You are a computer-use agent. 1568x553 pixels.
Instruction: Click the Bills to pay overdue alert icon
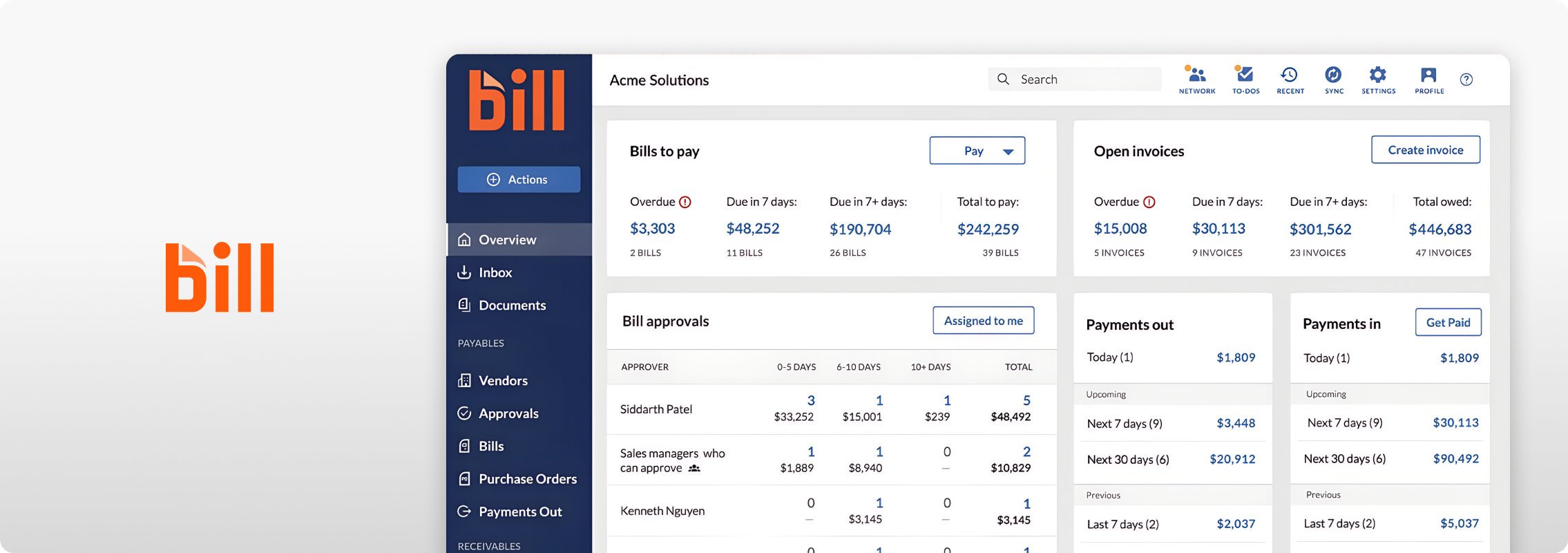point(685,202)
